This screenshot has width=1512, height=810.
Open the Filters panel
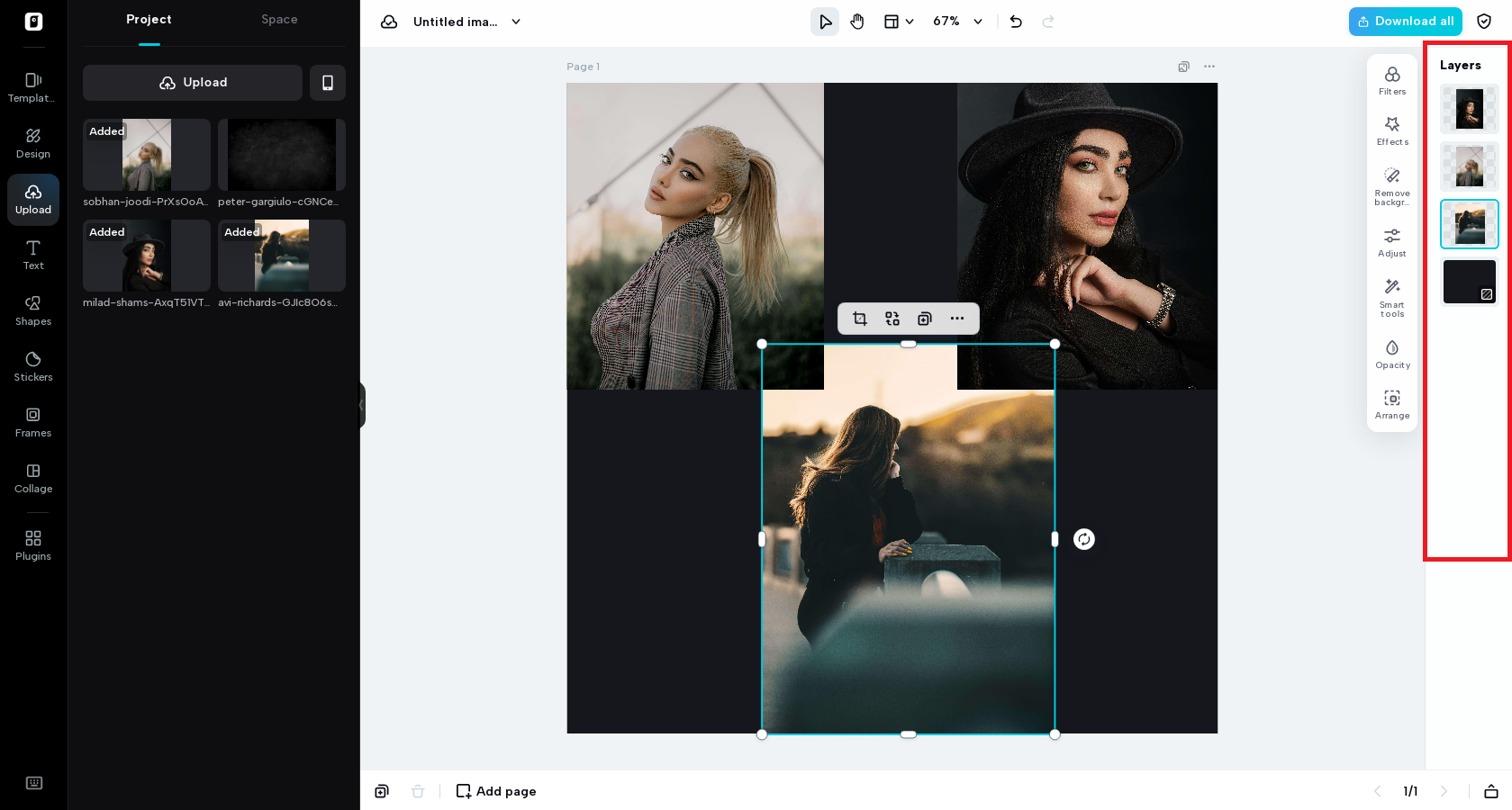tap(1391, 79)
